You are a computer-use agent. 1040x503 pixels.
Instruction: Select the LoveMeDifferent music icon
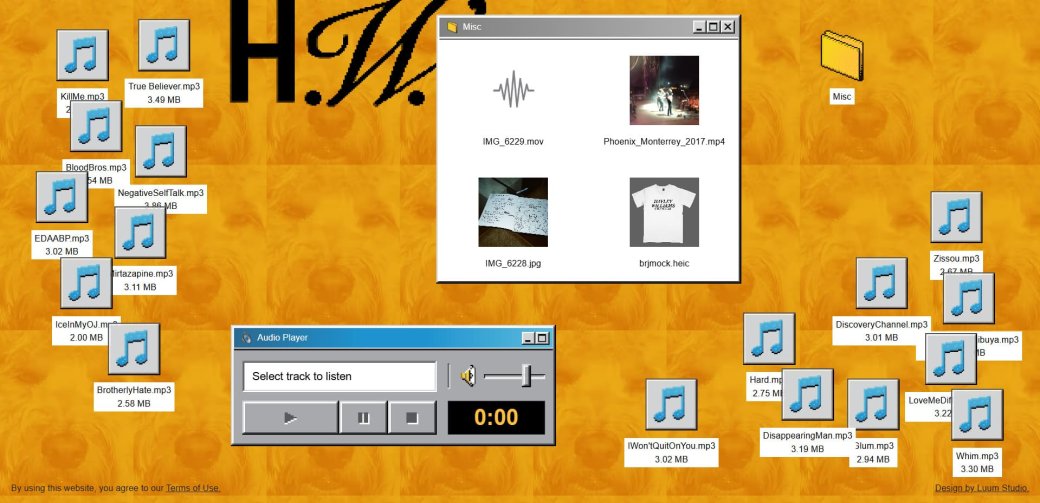pyautogui.click(x=950, y=359)
